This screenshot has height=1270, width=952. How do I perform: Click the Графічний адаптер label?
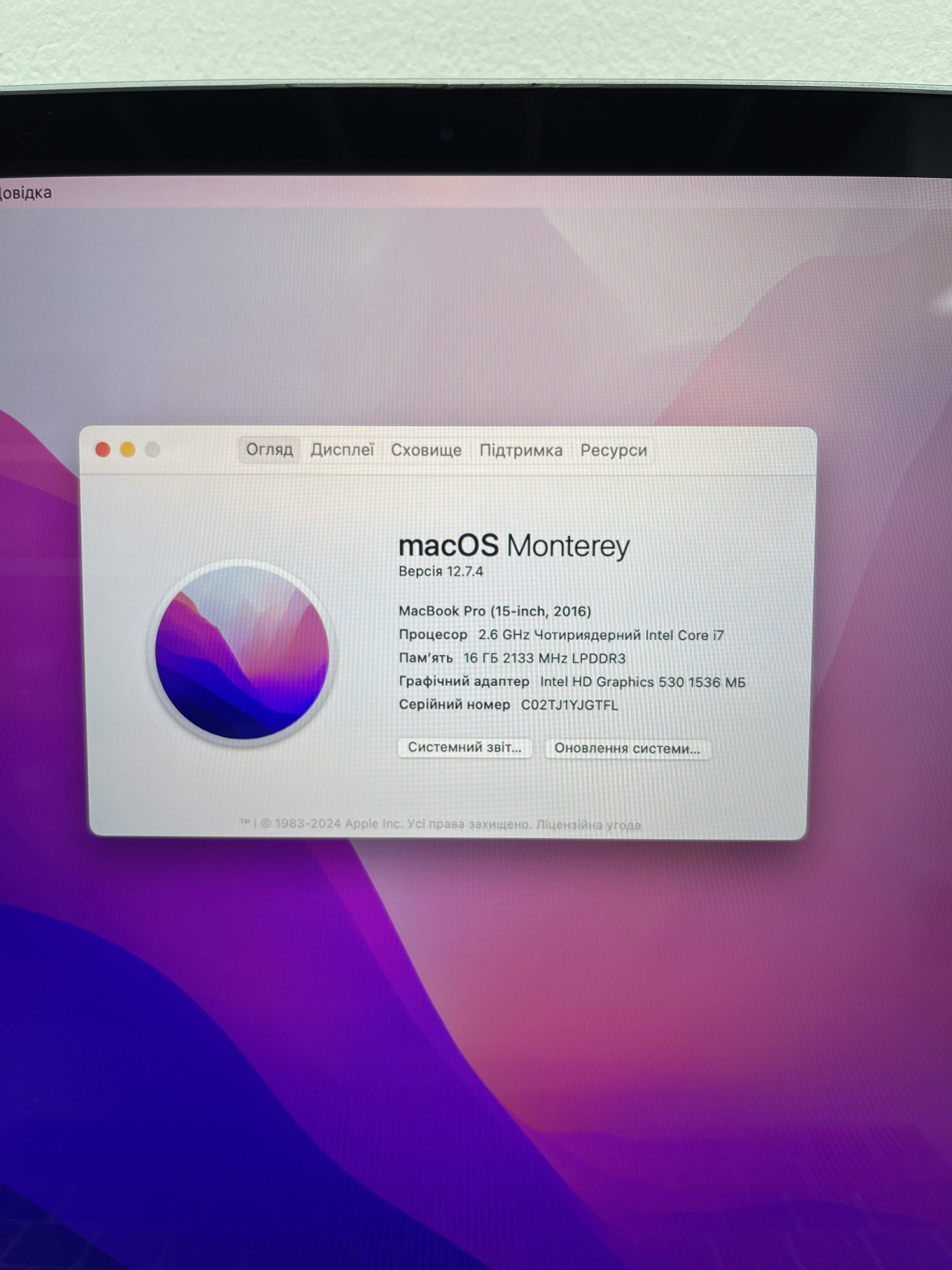tap(464, 682)
